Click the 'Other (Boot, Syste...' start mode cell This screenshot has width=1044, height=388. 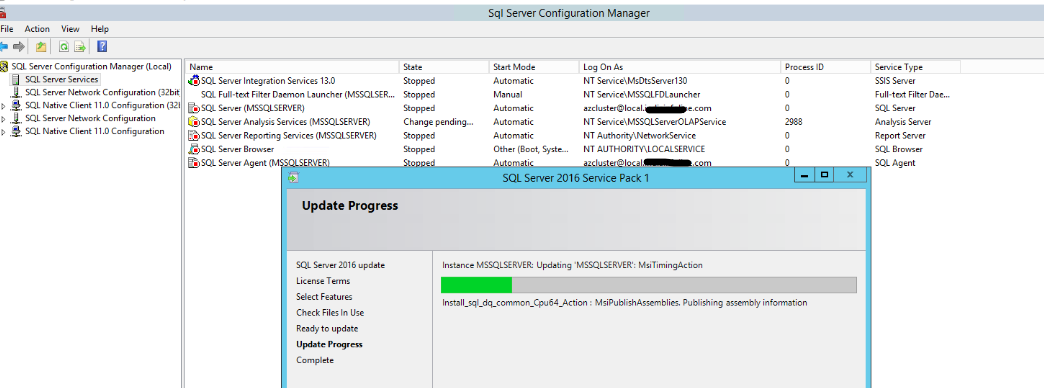pyautogui.click(x=531, y=149)
